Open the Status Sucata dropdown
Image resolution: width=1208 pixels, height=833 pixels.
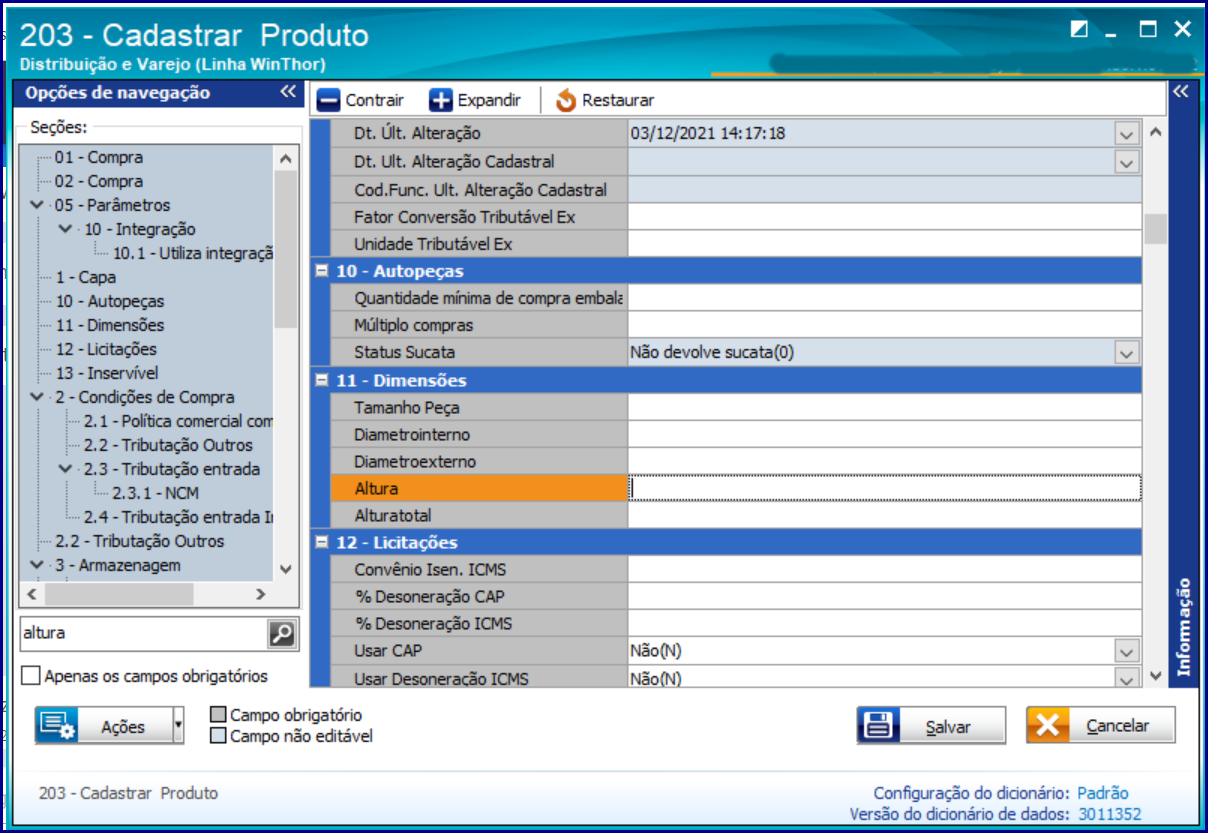tap(1127, 353)
